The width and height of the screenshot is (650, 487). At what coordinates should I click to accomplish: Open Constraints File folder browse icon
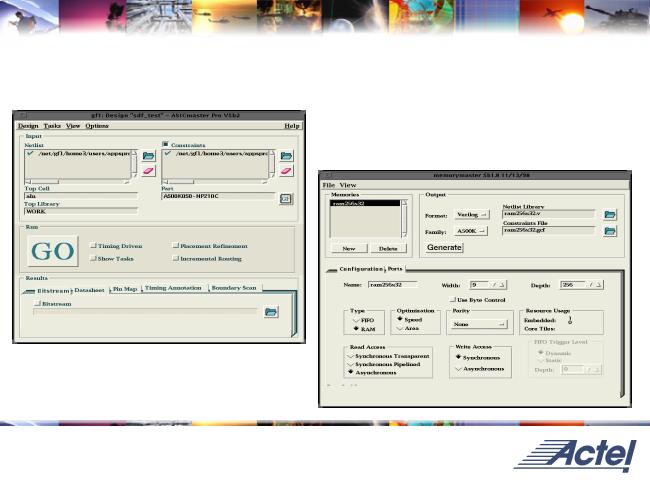pyautogui.click(x=610, y=232)
